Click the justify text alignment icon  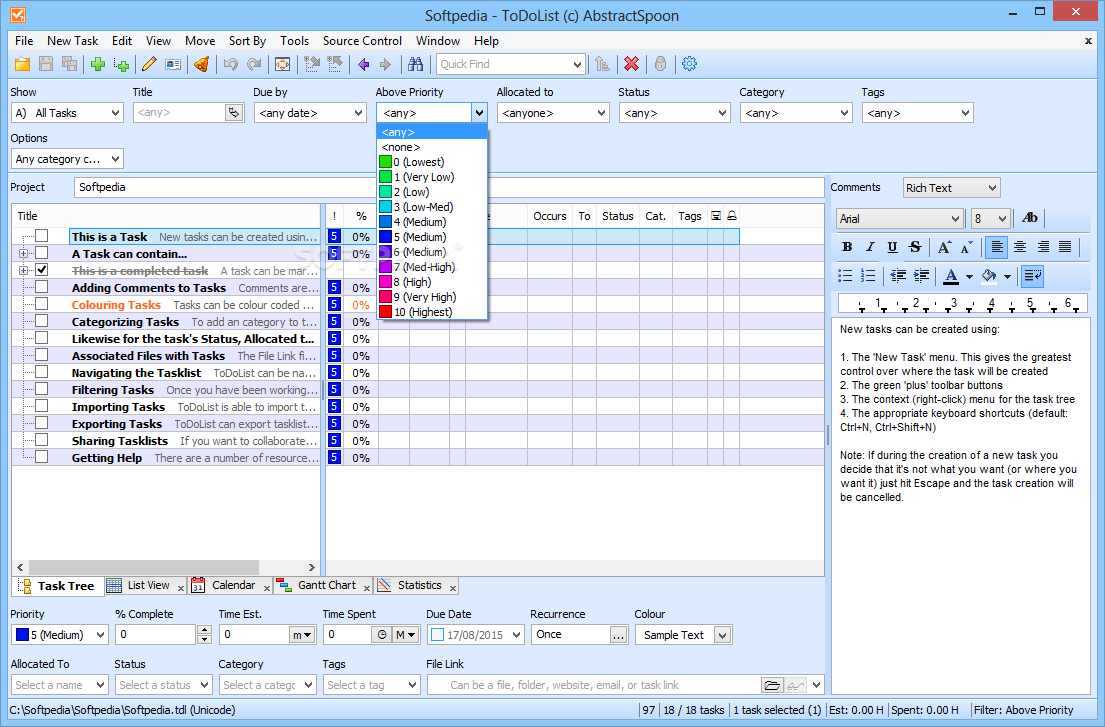(1065, 247)
